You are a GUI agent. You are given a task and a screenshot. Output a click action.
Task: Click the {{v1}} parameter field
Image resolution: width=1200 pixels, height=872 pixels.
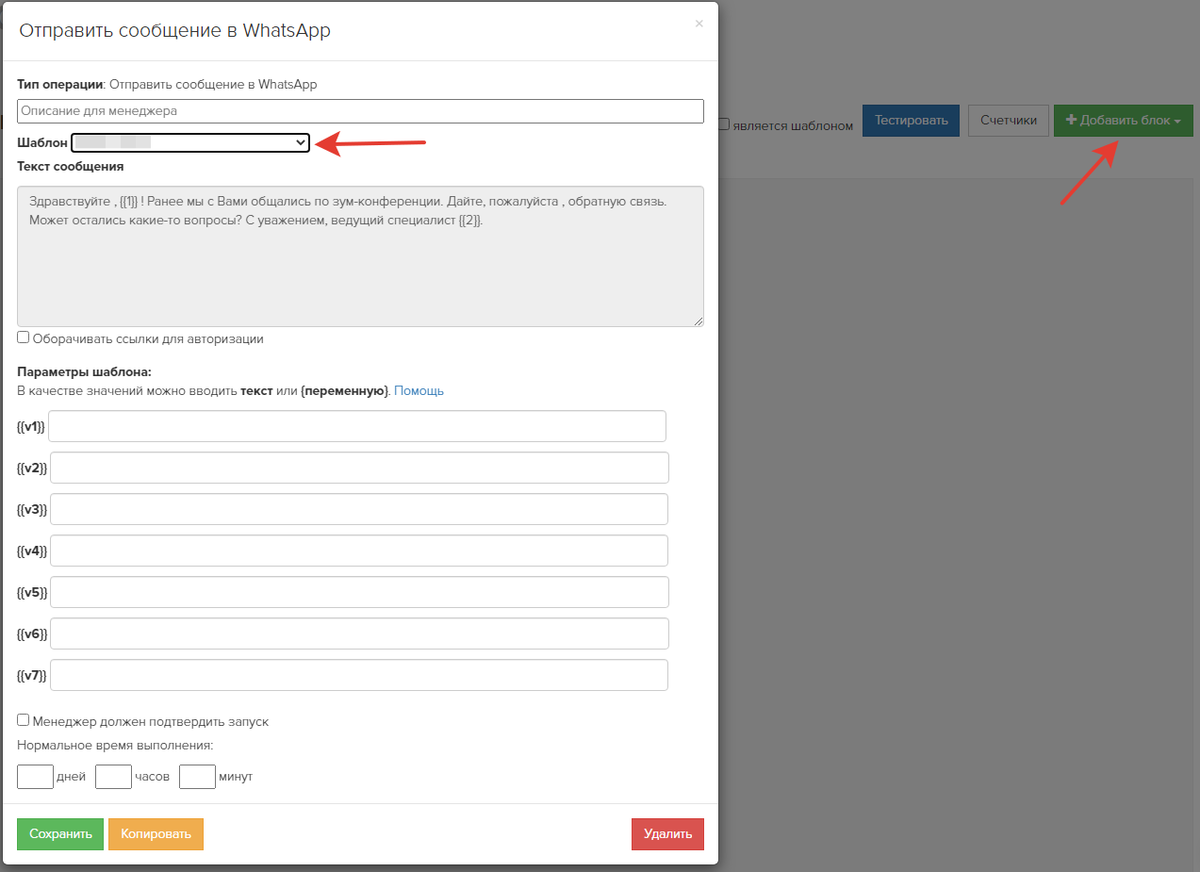tap(357, 426)
